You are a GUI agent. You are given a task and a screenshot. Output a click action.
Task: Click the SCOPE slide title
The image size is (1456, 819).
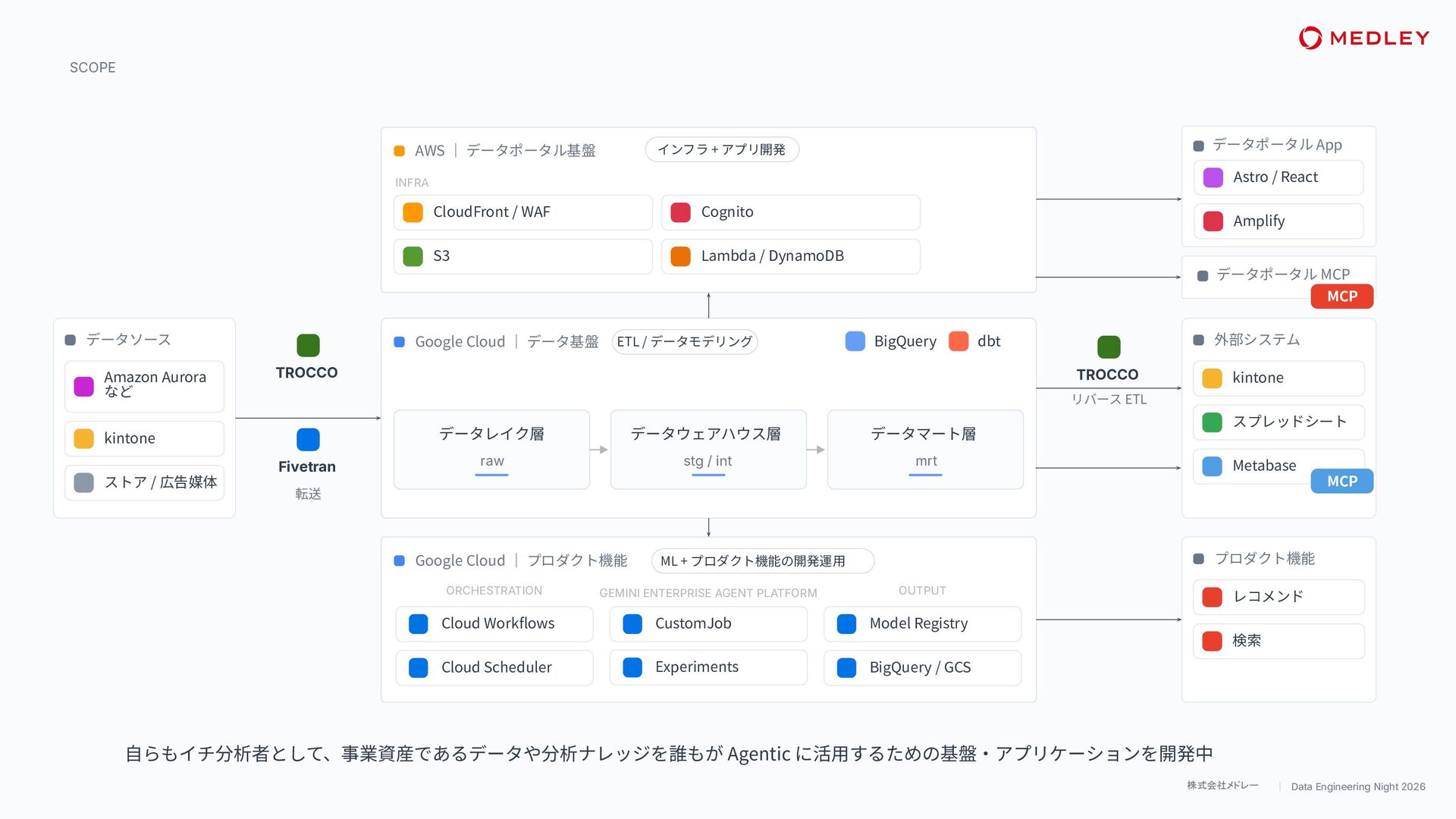tap(93, 67)
